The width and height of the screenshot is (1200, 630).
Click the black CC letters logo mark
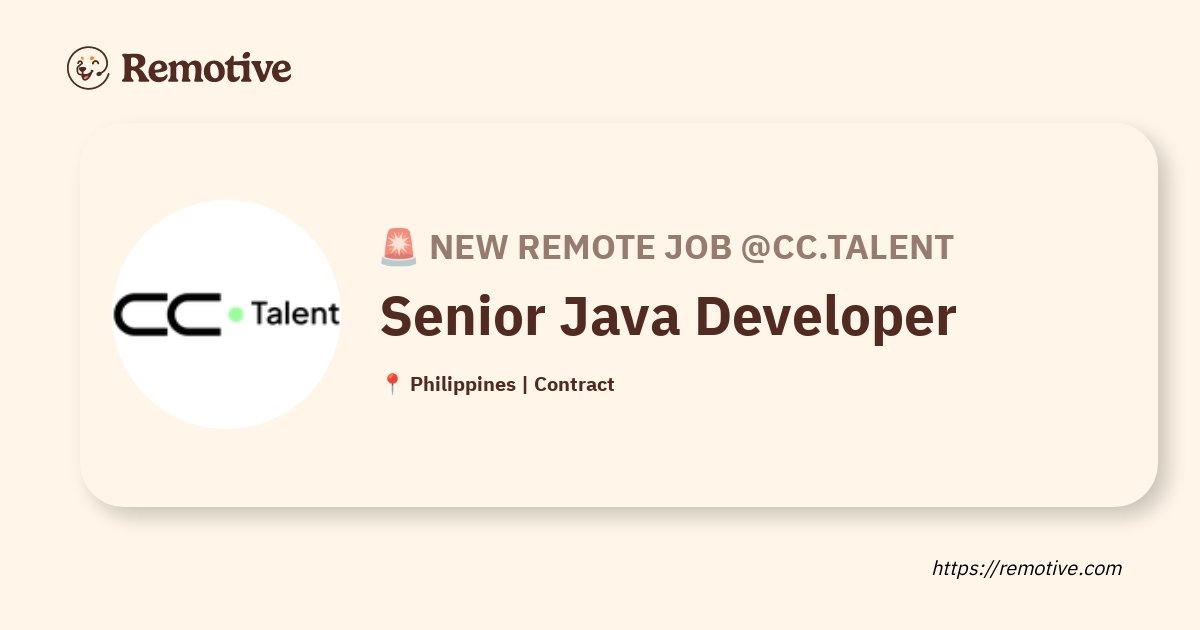point(167,314)
